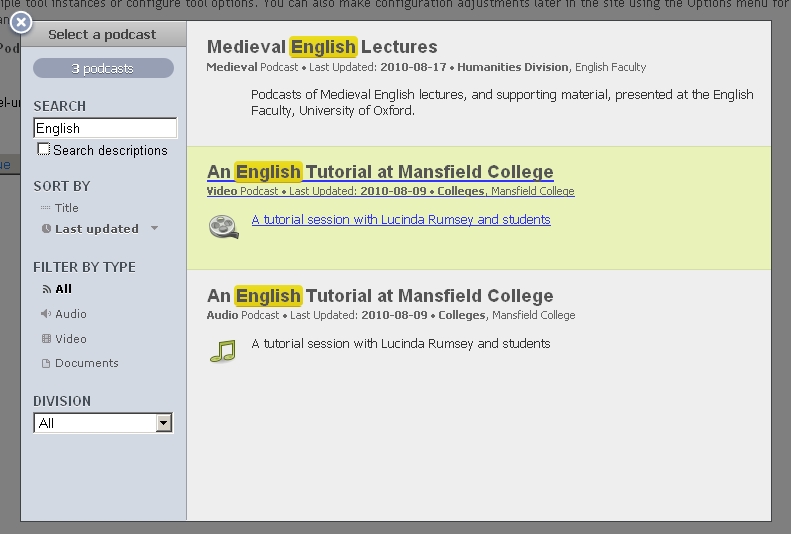This screenshot has height=534, width=791.
Task: Click the page icon beside Documents filter
Action: coord(46,364)
